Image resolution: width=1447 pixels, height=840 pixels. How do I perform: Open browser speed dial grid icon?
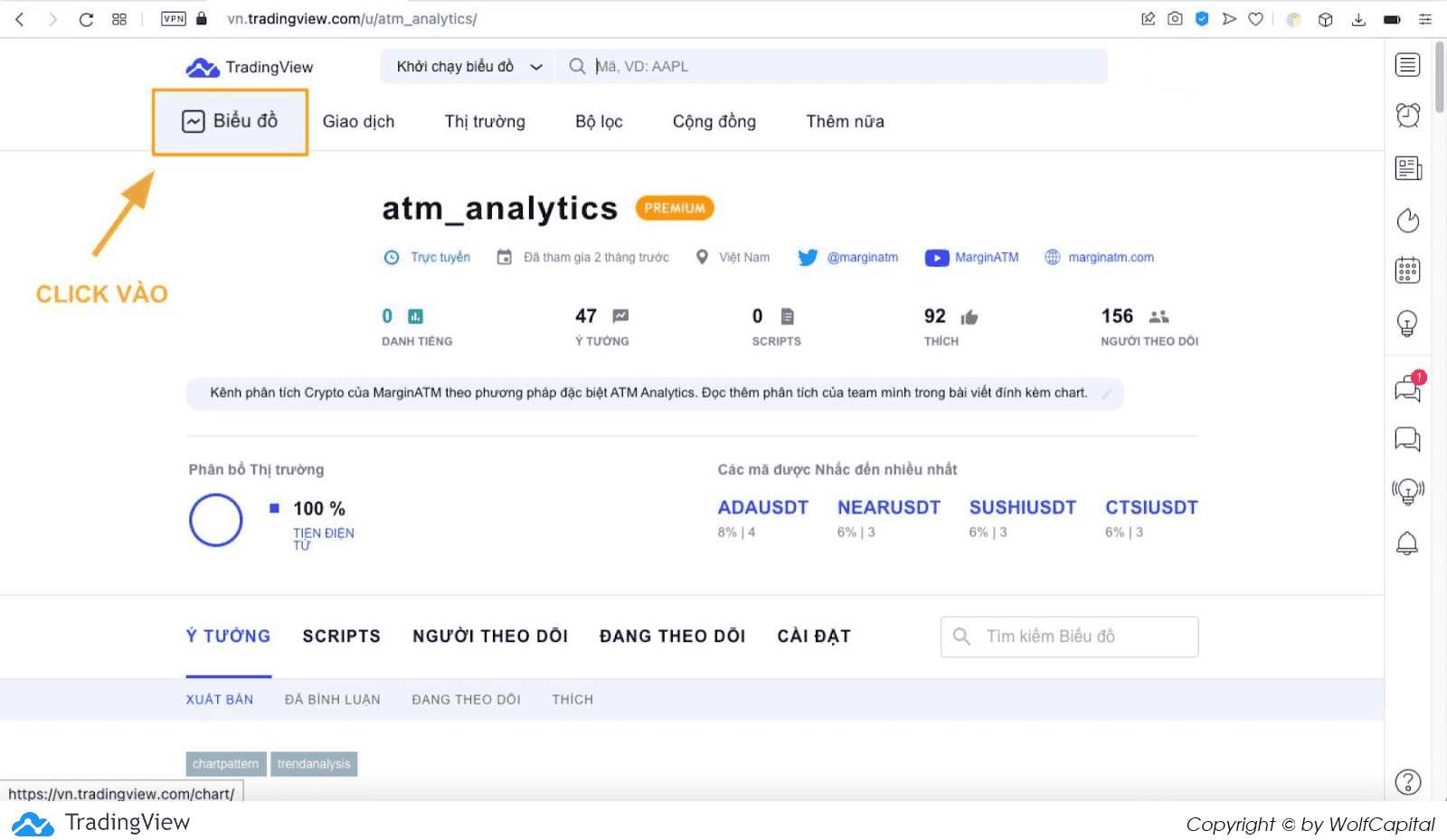[119, 19]
